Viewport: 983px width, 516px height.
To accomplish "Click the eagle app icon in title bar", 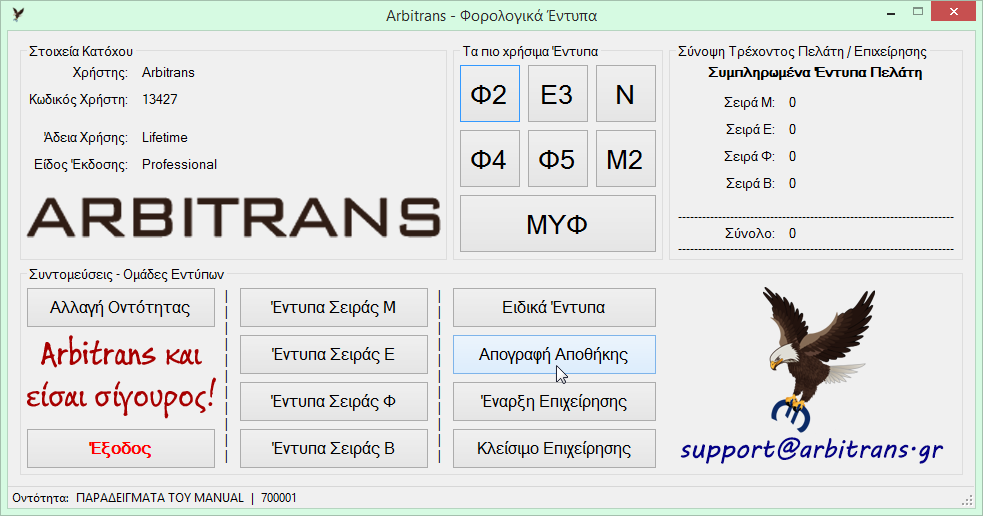I will [x=18, y=14].
